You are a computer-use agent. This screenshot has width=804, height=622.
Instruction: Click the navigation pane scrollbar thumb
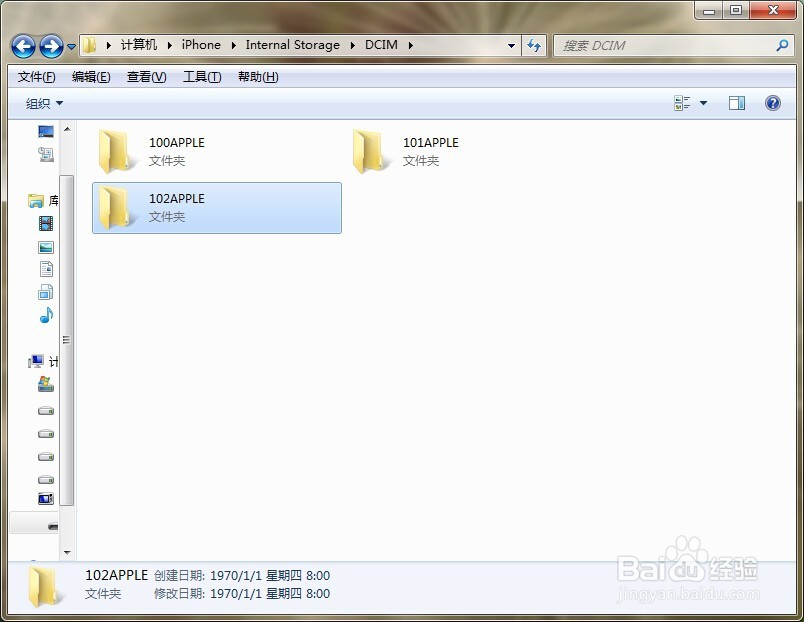(x=67, y=340)
